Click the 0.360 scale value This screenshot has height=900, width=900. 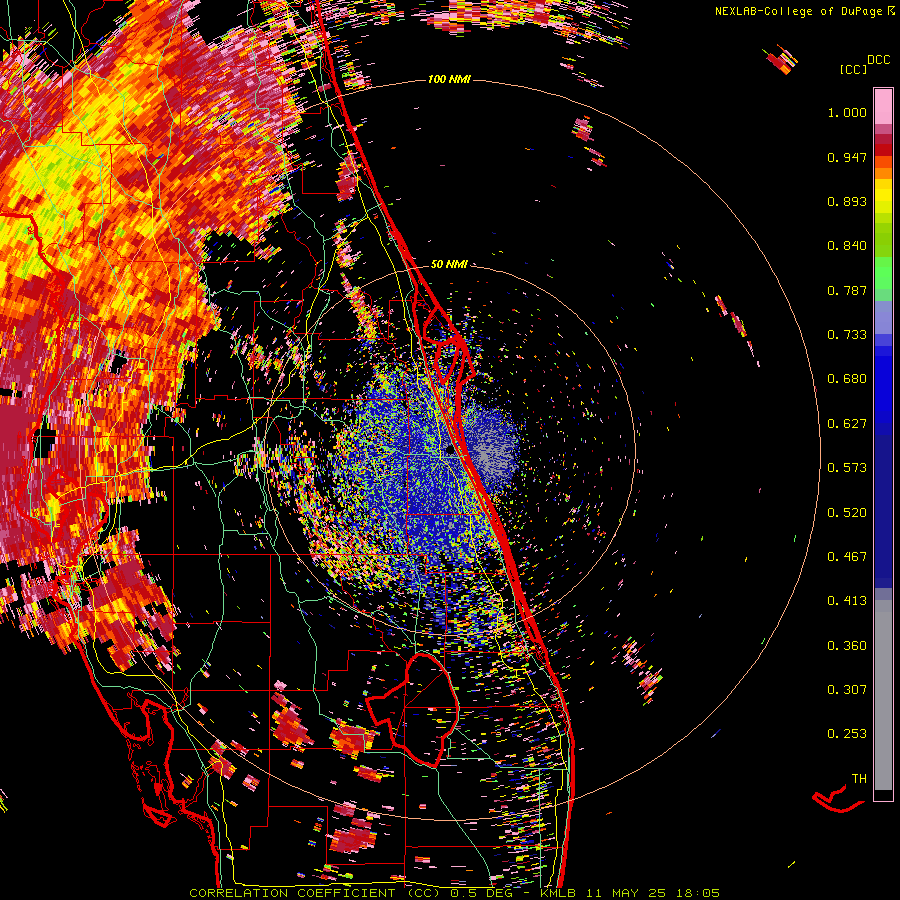tap(847, 646)
